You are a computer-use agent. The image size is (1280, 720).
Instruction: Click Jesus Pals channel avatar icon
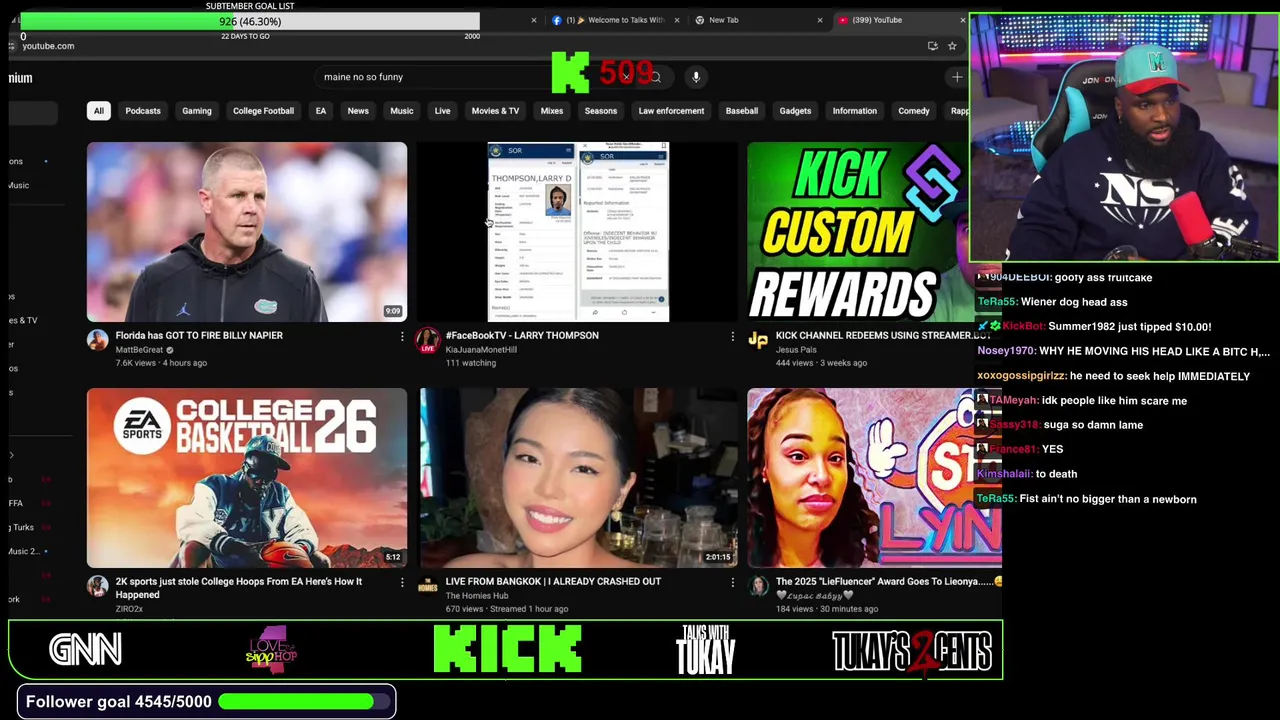point(758,340)
